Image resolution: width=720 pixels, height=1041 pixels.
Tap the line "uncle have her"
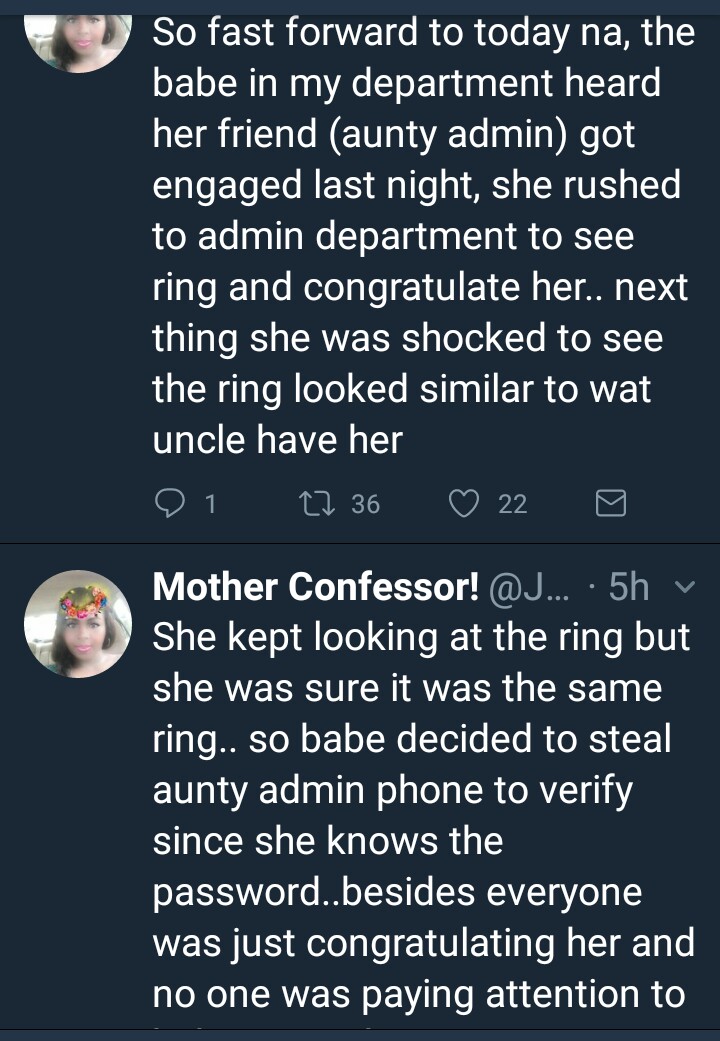pos(277,441)
